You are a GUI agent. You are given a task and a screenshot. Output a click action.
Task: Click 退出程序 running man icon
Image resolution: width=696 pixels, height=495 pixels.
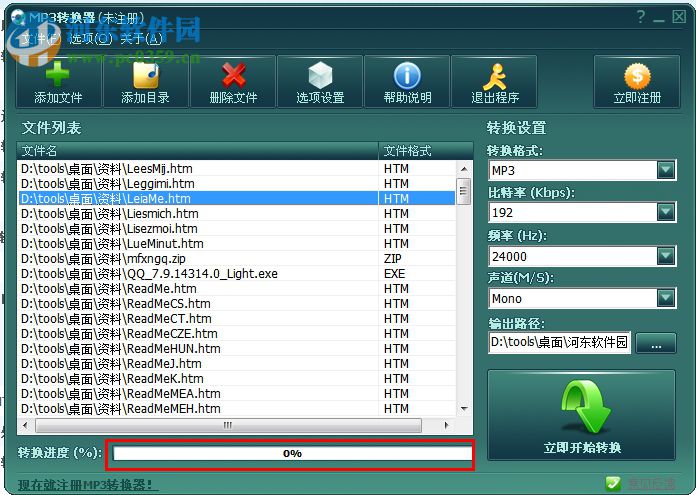494,76
